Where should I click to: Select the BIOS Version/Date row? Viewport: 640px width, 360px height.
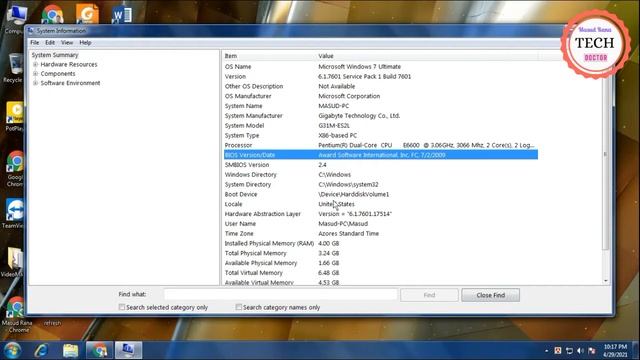pyautogui.click(x=381, y=155)
